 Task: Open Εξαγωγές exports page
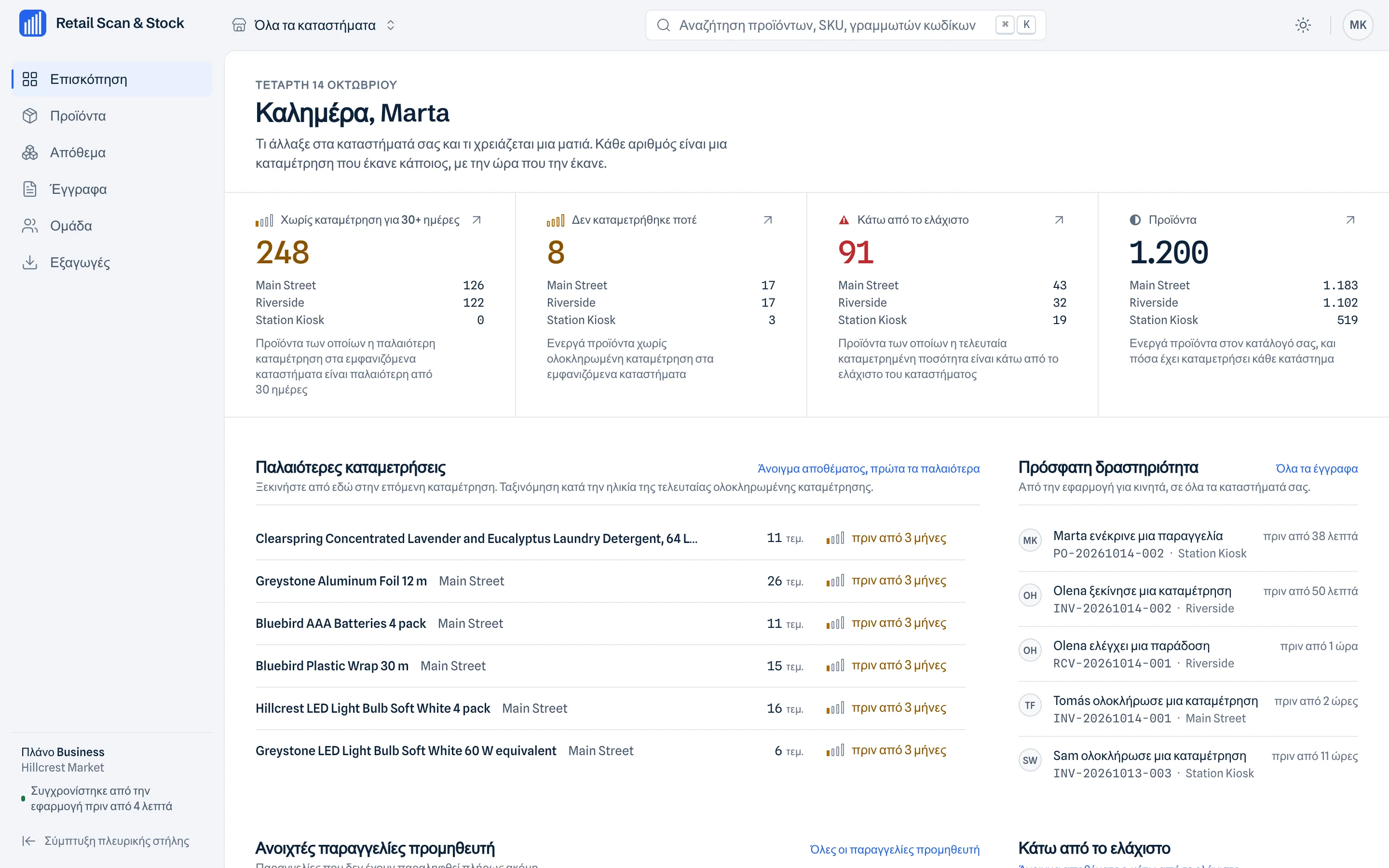click(112, 262)
